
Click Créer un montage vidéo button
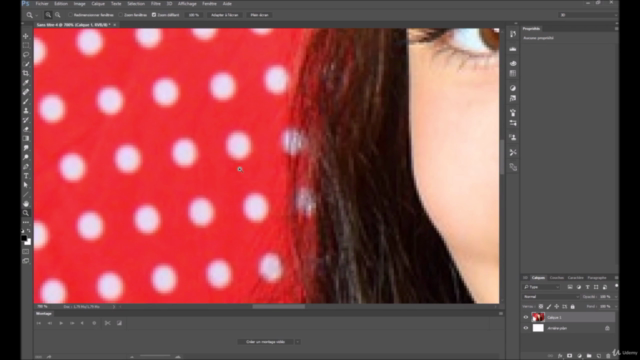(x=265, y=342)
